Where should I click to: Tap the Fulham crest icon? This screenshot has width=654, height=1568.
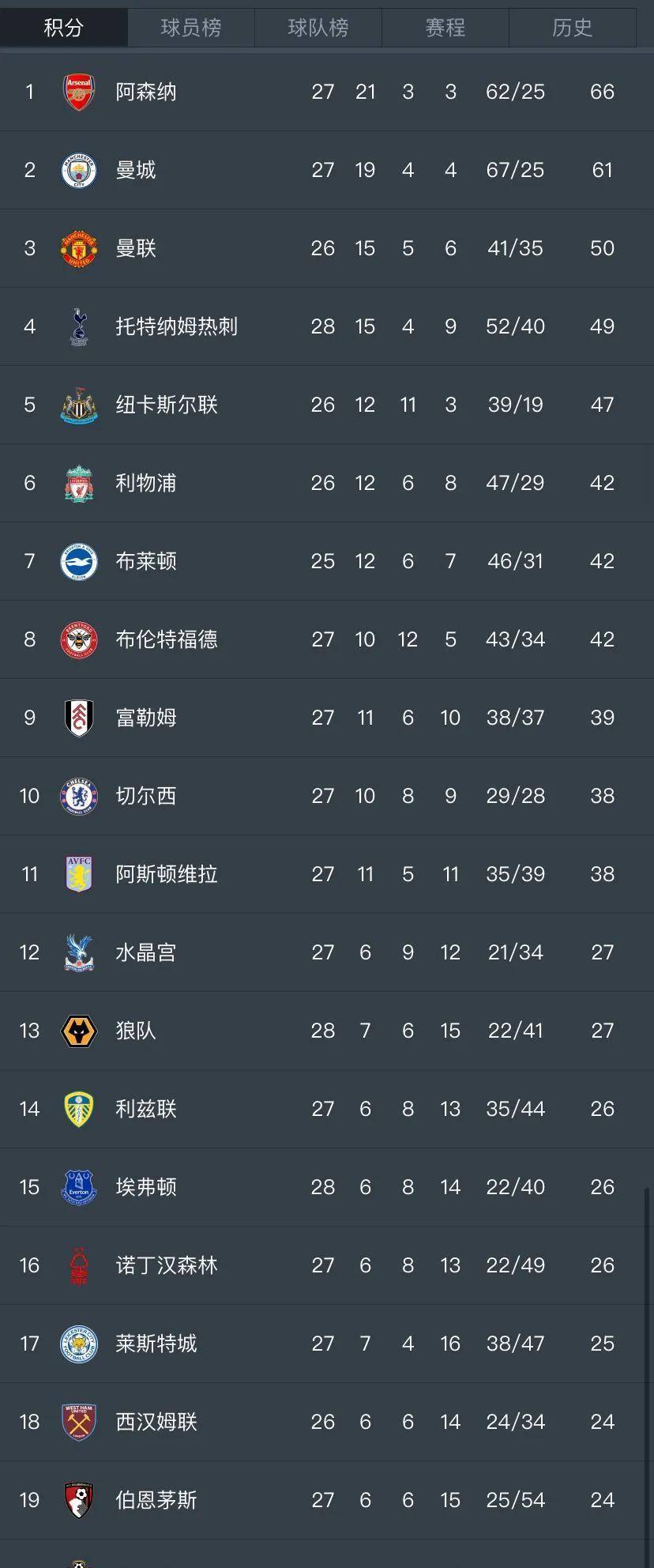coord(79,718)
